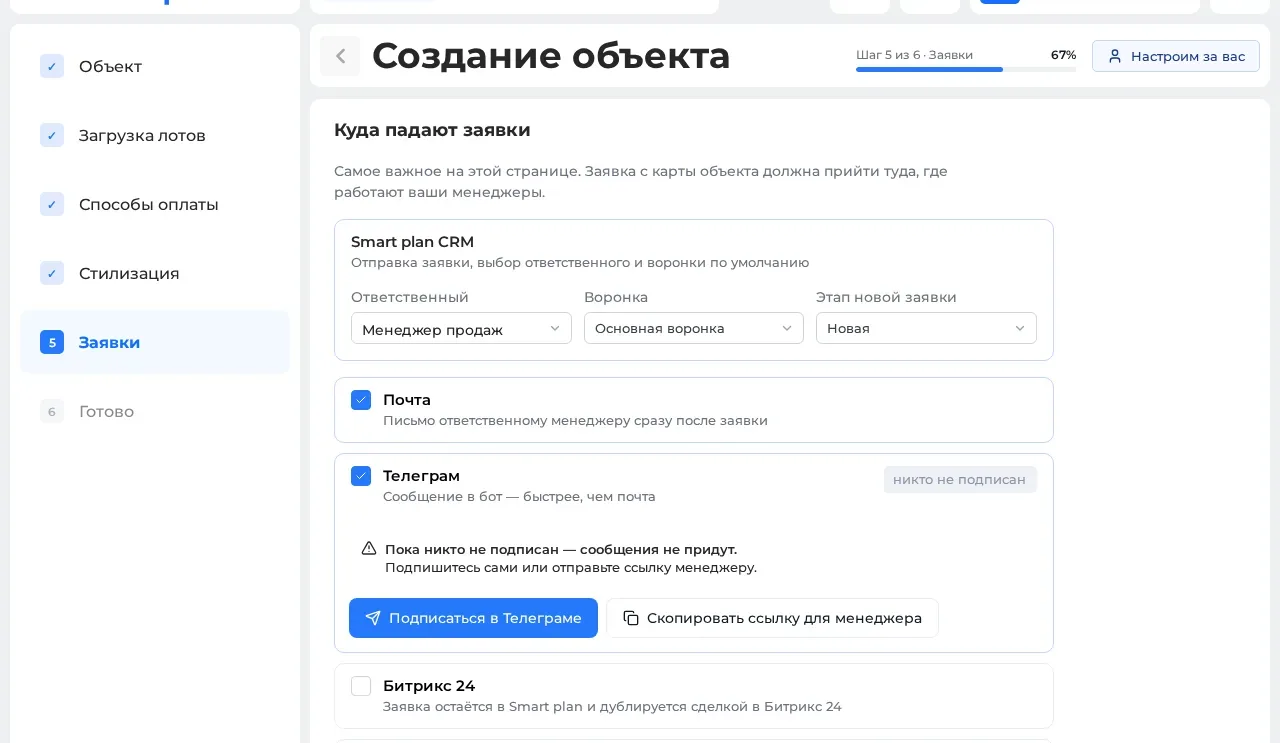Viewport: 1280px width, 743px height.
Task: Click the back arrow beside Создание объекта
Action: (x=340, y=56)
